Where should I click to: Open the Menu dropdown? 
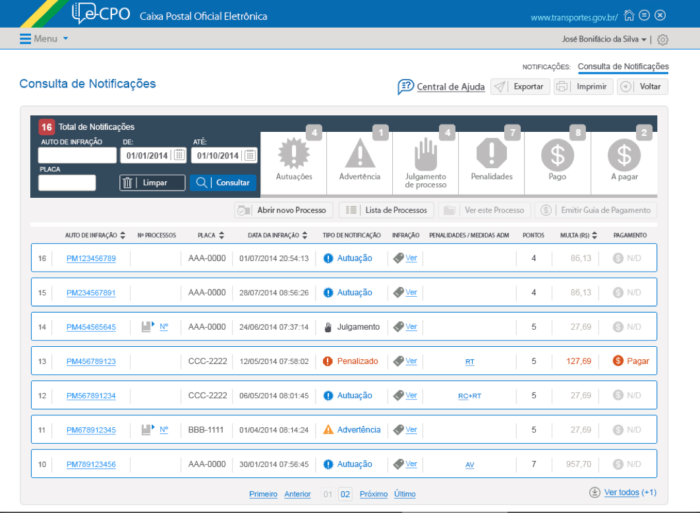tap(44, 38)
